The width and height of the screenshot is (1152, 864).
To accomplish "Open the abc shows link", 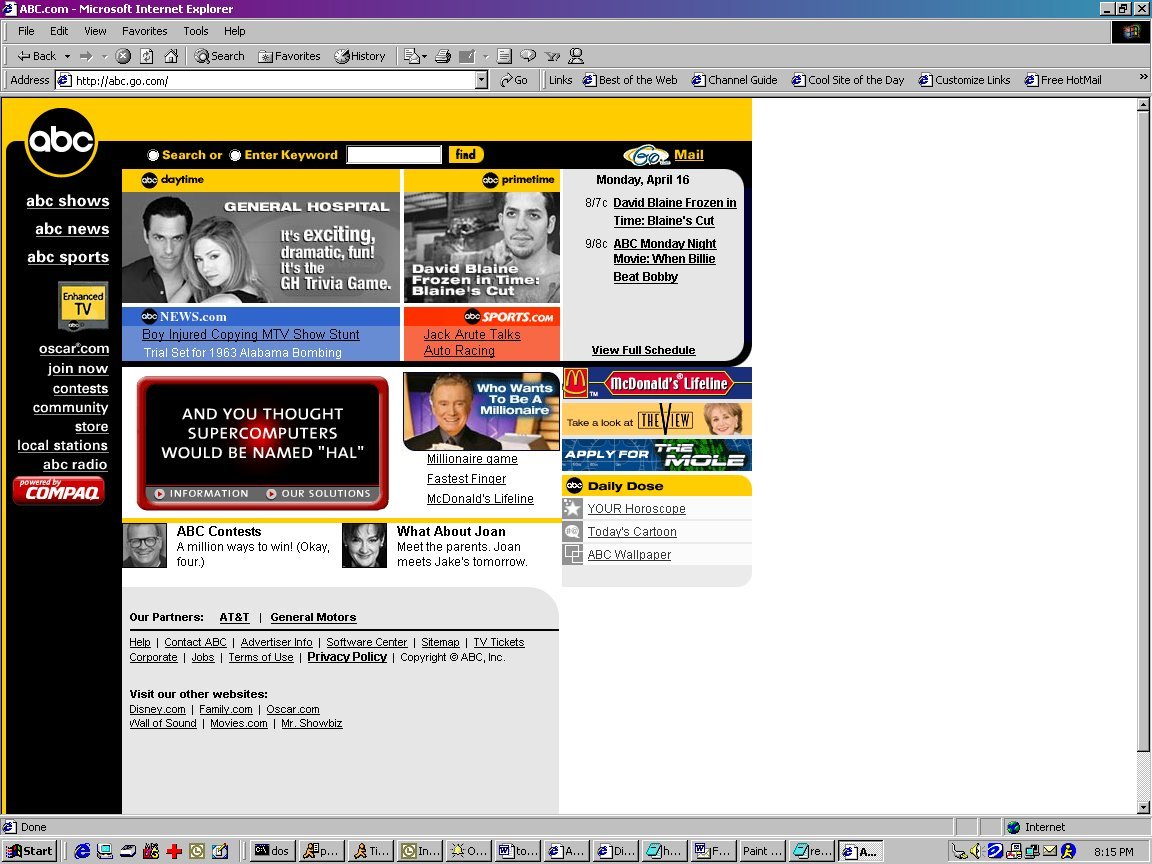I will [68, 201].
